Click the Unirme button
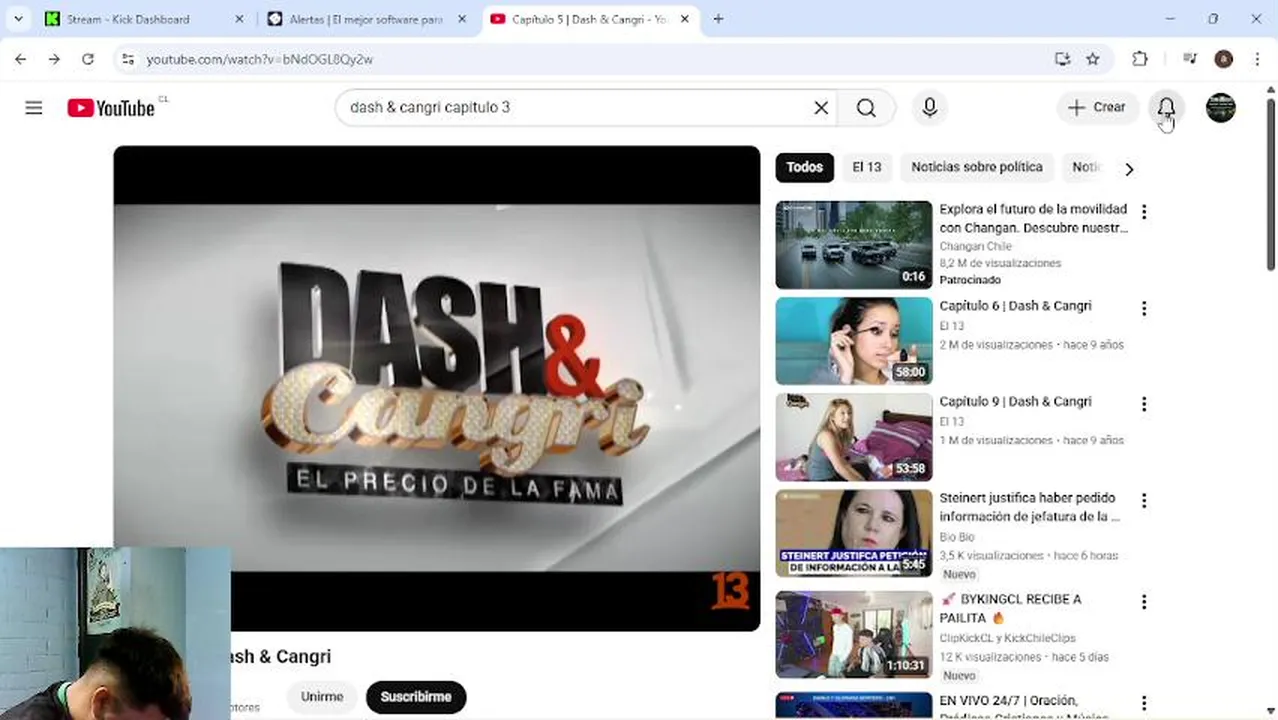This screenshot has height=720, width=1278. (322, 697)
